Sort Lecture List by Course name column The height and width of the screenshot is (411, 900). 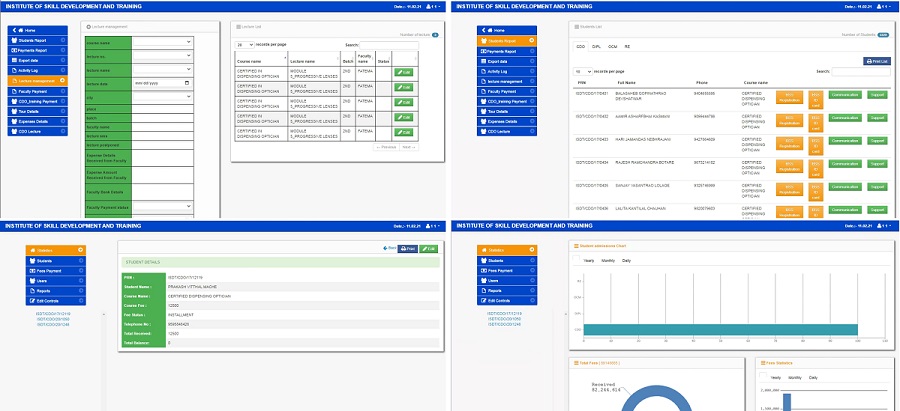(261, 60)
